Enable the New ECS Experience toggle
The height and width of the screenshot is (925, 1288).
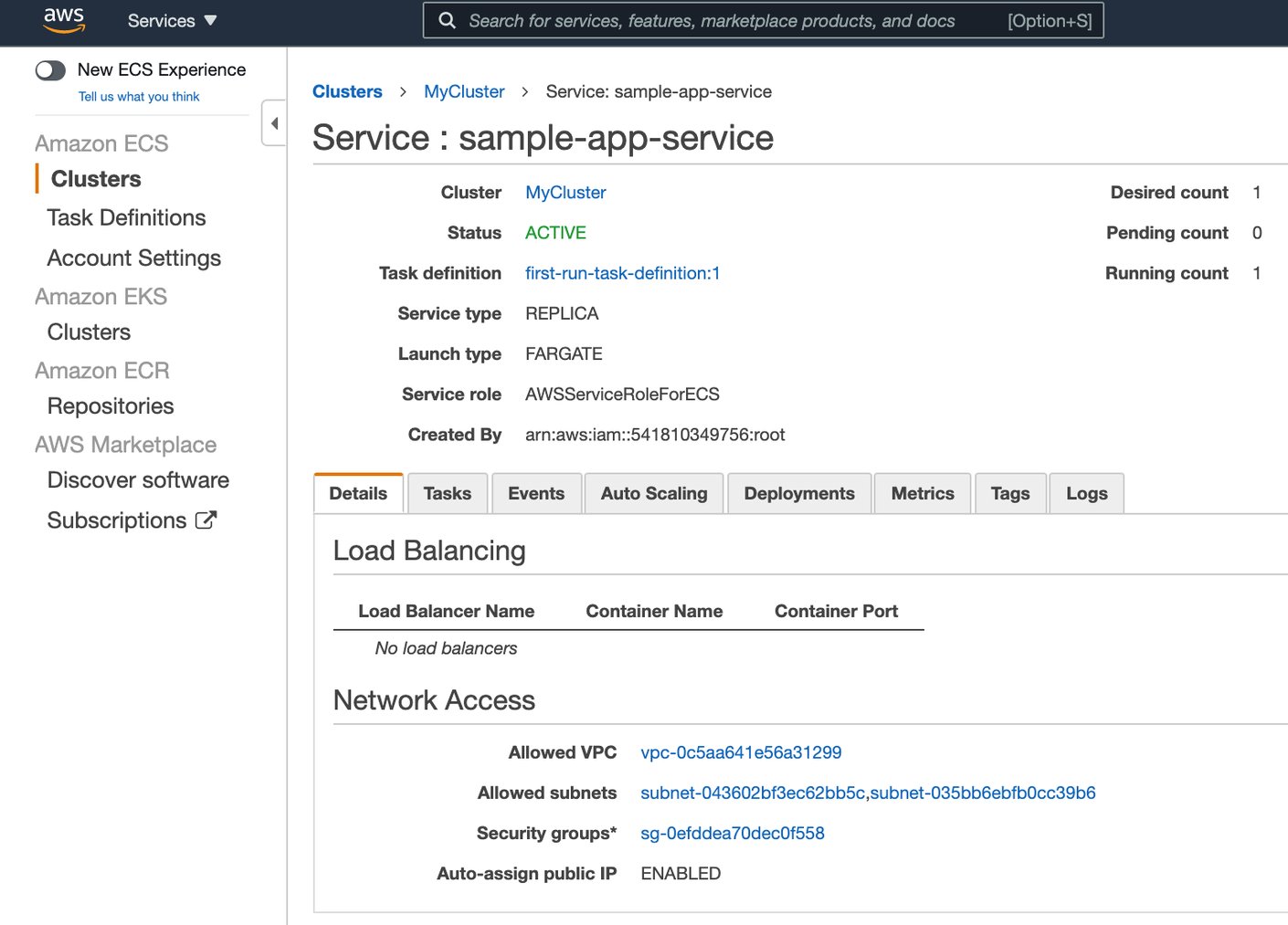point(50,69)
